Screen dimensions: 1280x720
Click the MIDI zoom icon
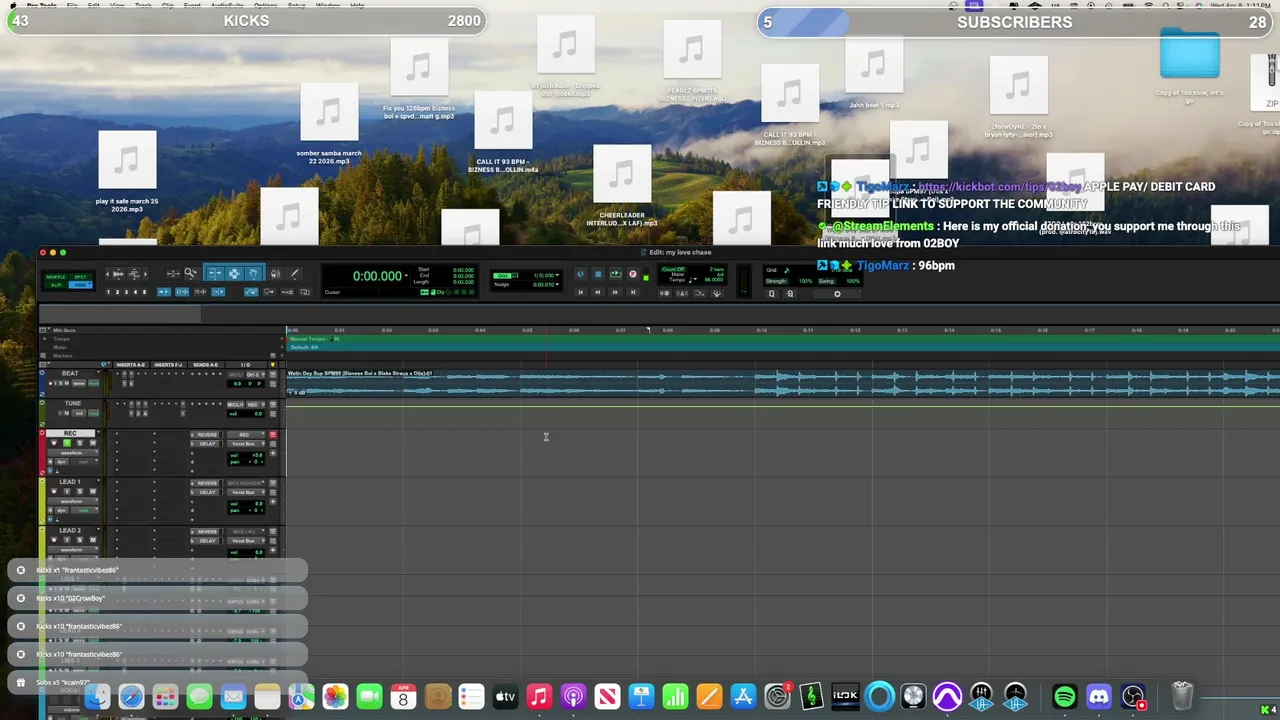pos(134,274)
